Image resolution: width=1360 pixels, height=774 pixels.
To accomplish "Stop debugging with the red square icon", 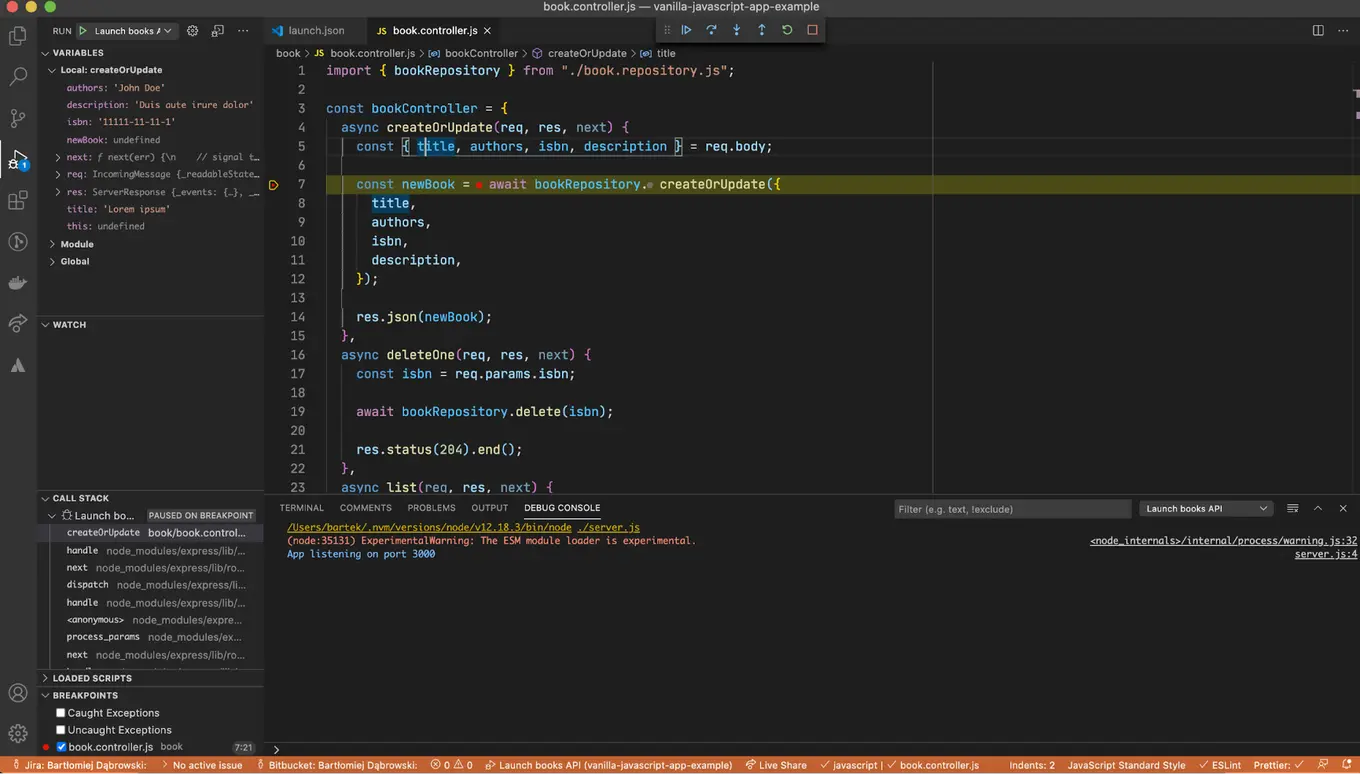I will (811, 30).
